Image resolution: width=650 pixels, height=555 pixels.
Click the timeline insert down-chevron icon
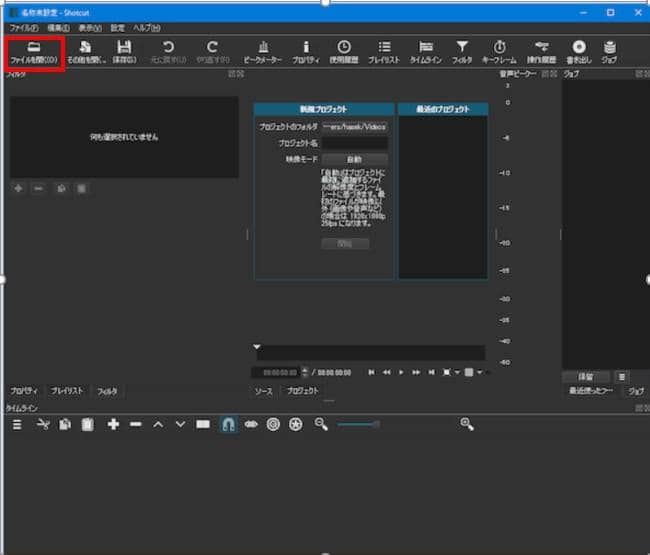point(180,424)
